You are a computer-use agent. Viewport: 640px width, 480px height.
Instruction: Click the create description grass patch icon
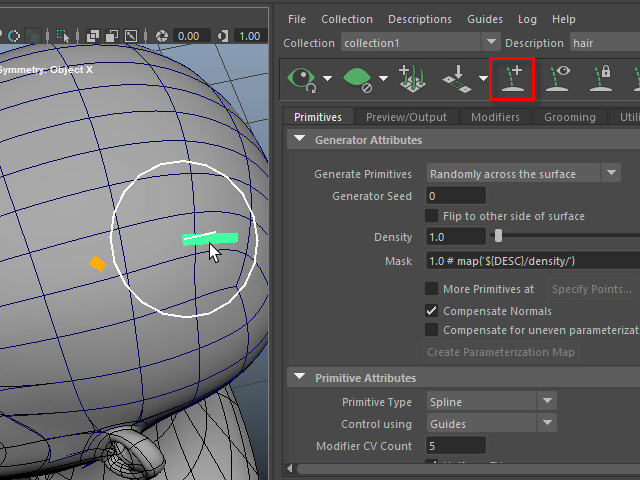point(412,78)
